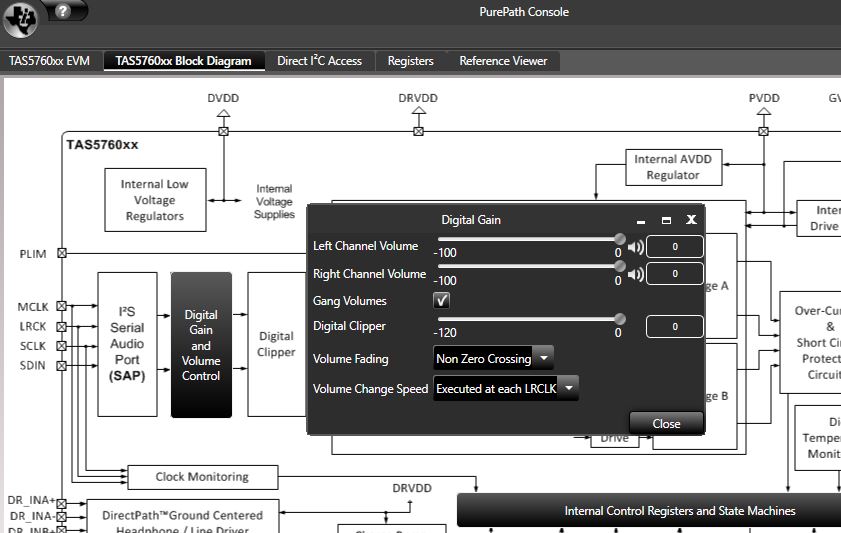This screenshot has height=533, width=841.
Task: Click the Digital Clipper value field
Action: (675, 326)
